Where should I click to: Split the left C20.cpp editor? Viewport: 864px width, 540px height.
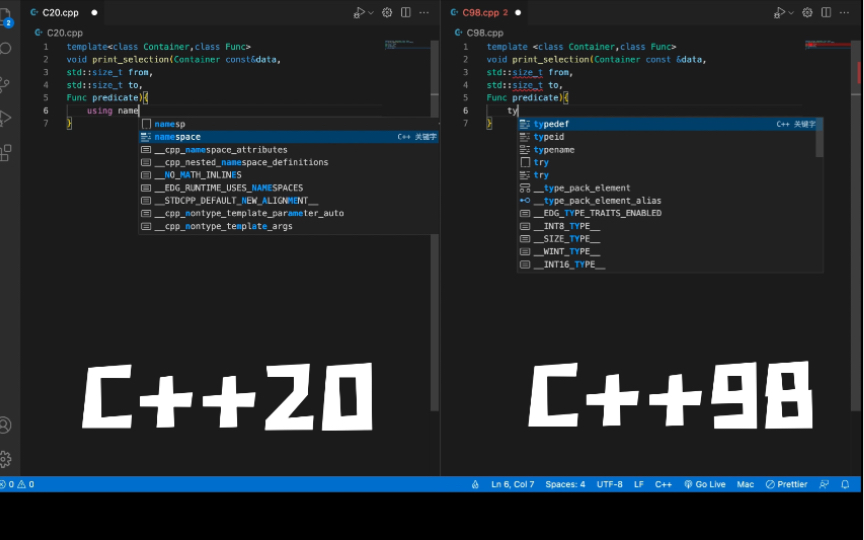(x=405, y=13)
